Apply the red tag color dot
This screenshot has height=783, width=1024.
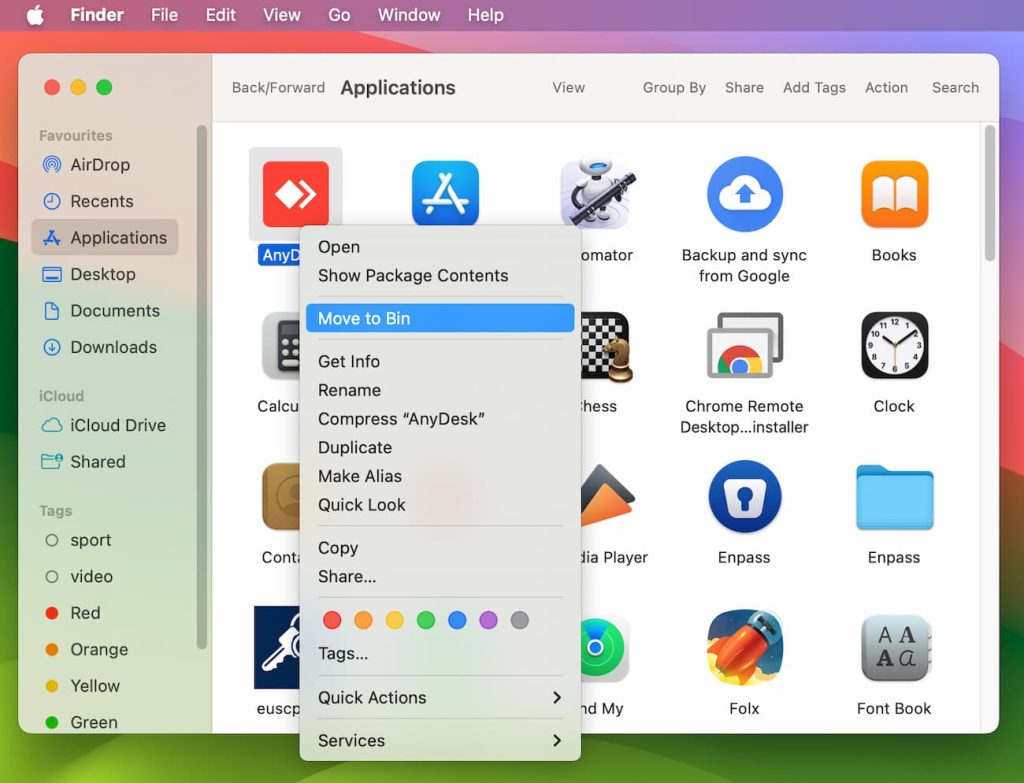(332, 620)
